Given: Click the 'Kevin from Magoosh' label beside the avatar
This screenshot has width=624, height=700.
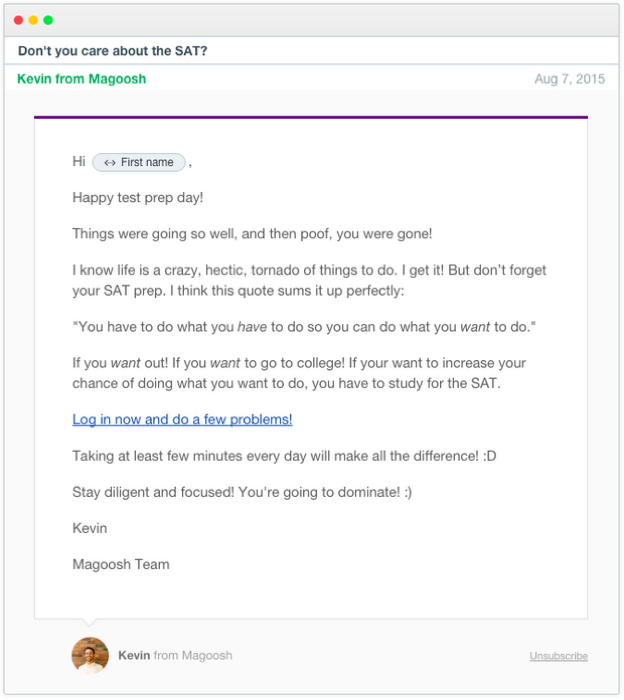Looking at the screenshot, I should coord(175,656).
